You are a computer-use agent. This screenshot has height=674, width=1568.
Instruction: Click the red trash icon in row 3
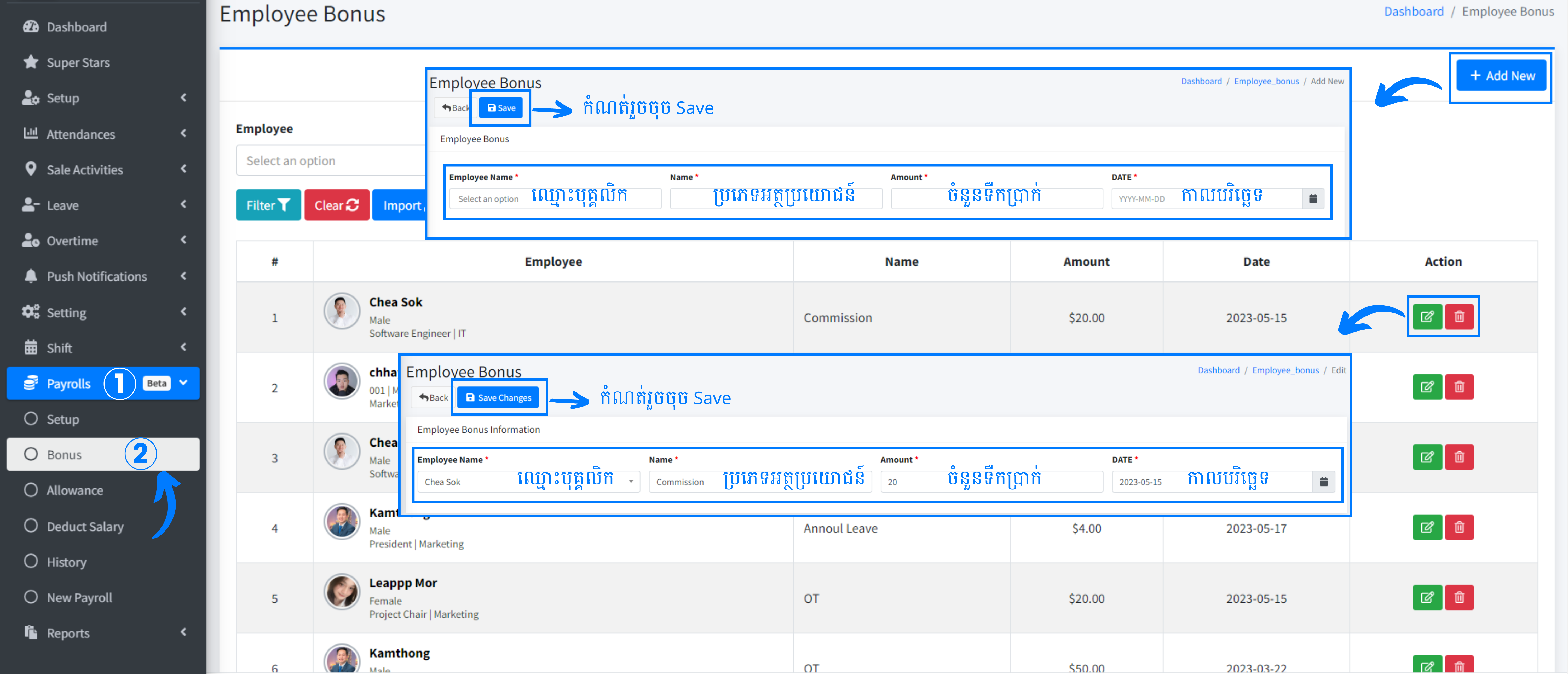(x=1459, y=457)
